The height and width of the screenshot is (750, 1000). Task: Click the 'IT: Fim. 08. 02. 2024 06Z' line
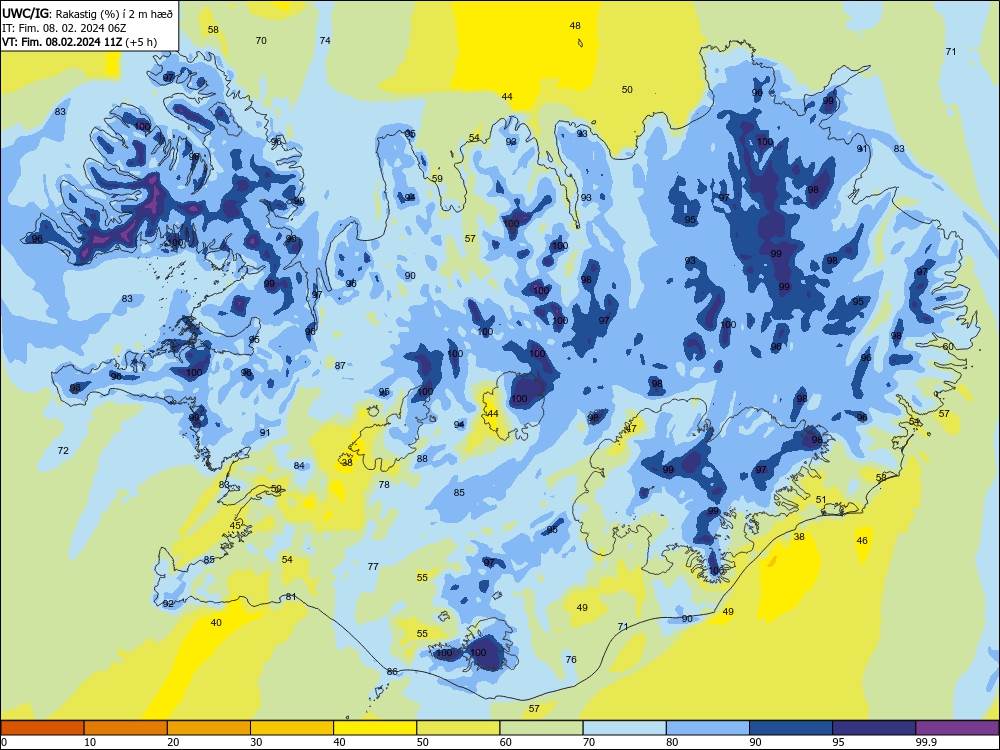[64, 28]
